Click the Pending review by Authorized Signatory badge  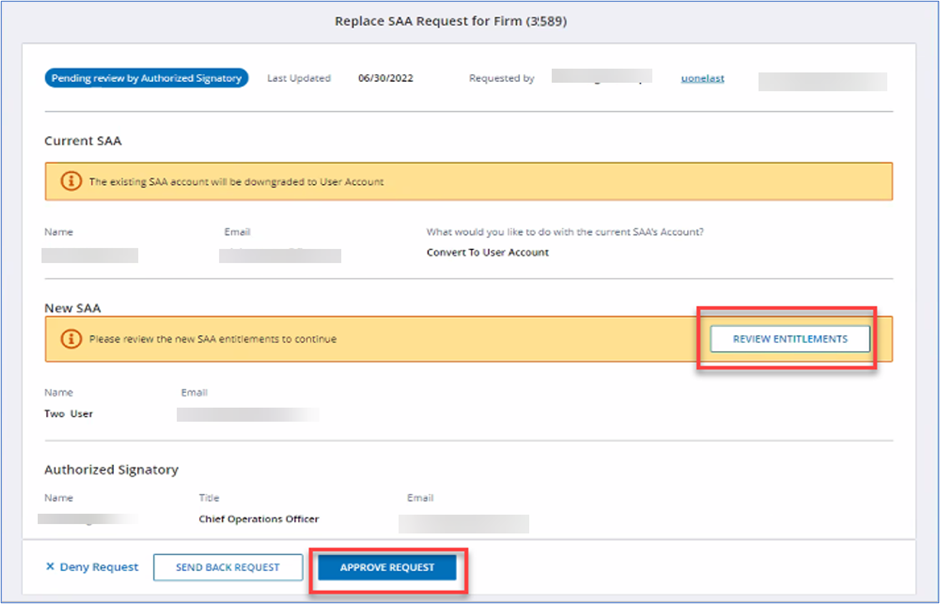click(x=146, y=78)
